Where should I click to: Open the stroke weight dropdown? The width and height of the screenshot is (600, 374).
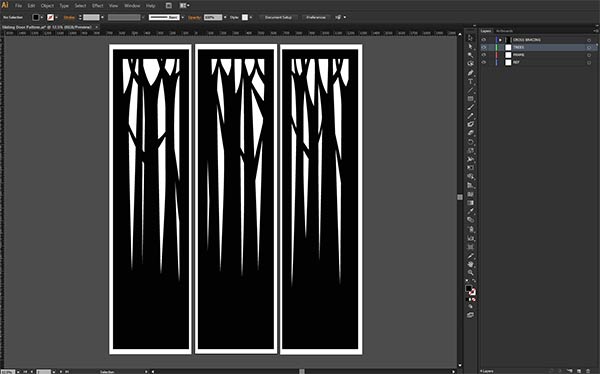coord(102,17)
